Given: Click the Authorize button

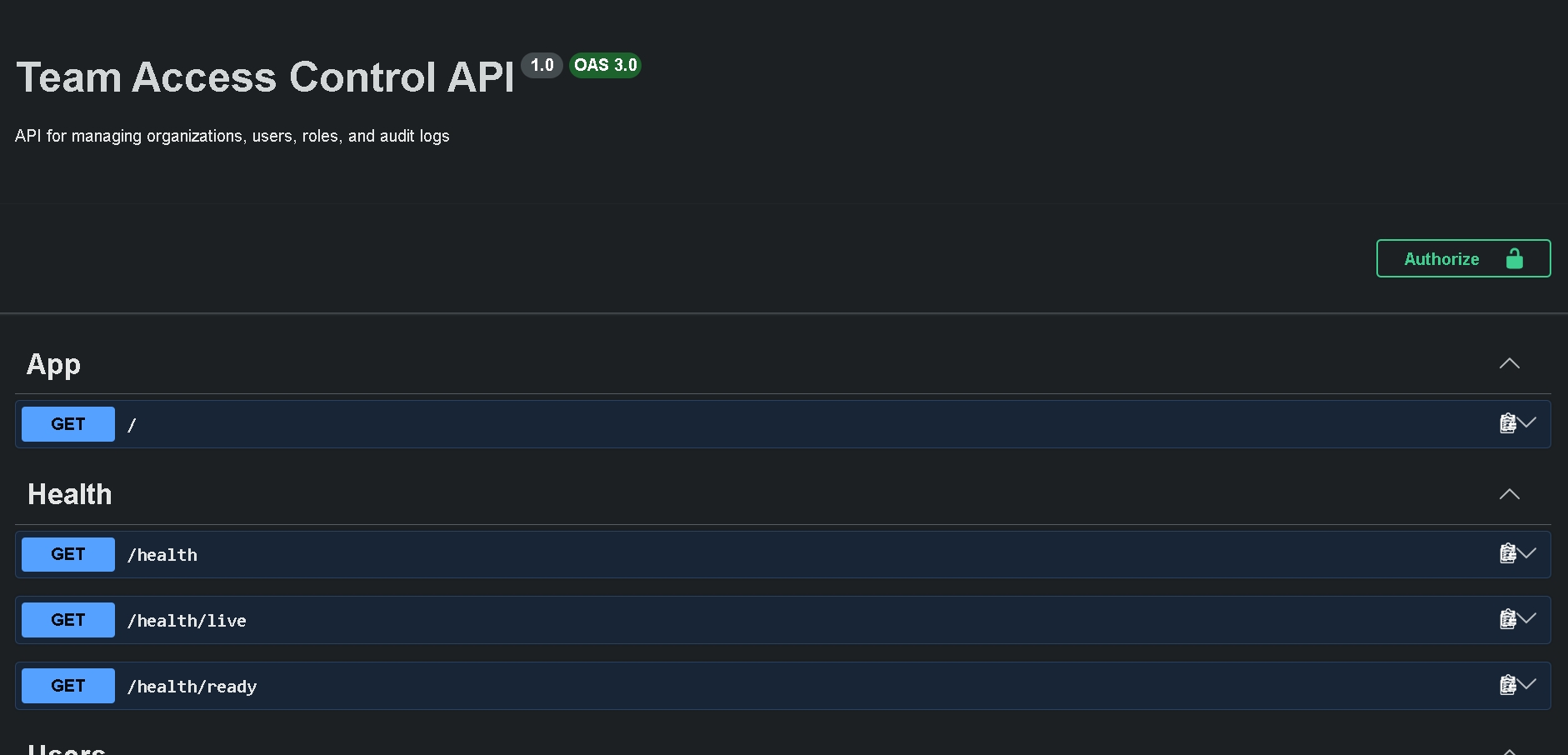Looking at the screenshot, I should (x=1463, y=258).
